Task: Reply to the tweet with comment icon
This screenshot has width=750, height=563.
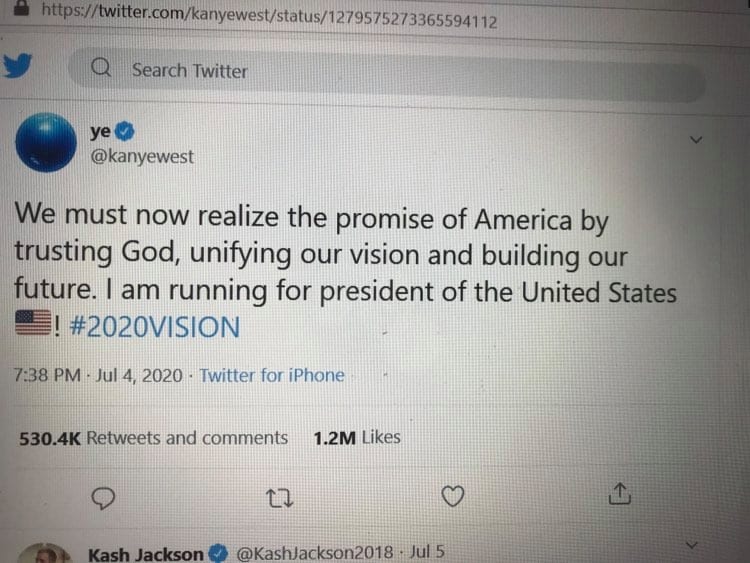Action: point(103,497)
